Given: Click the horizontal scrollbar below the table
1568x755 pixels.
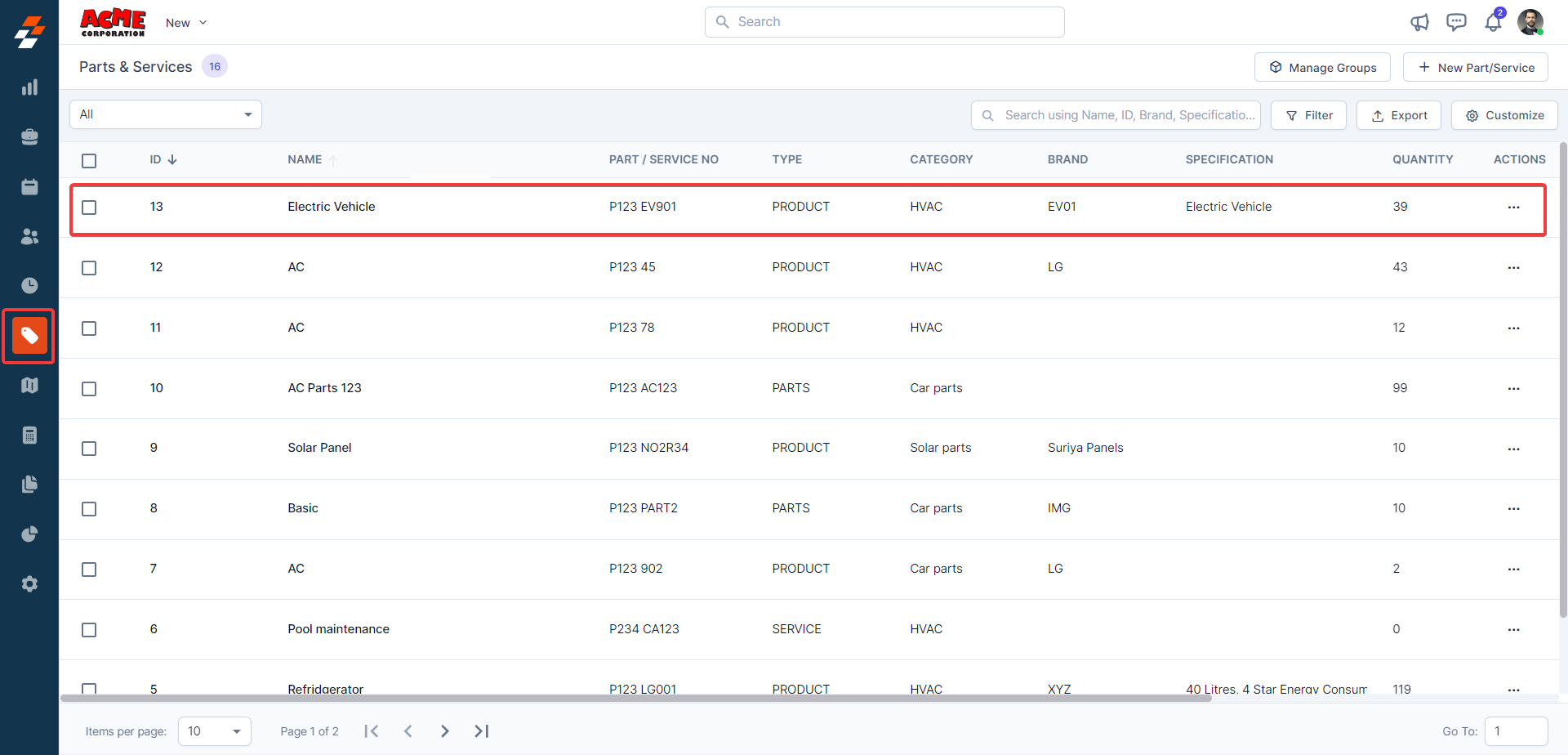Looking at the screenshot, I should pyautogui.click(x=635, y=699).
